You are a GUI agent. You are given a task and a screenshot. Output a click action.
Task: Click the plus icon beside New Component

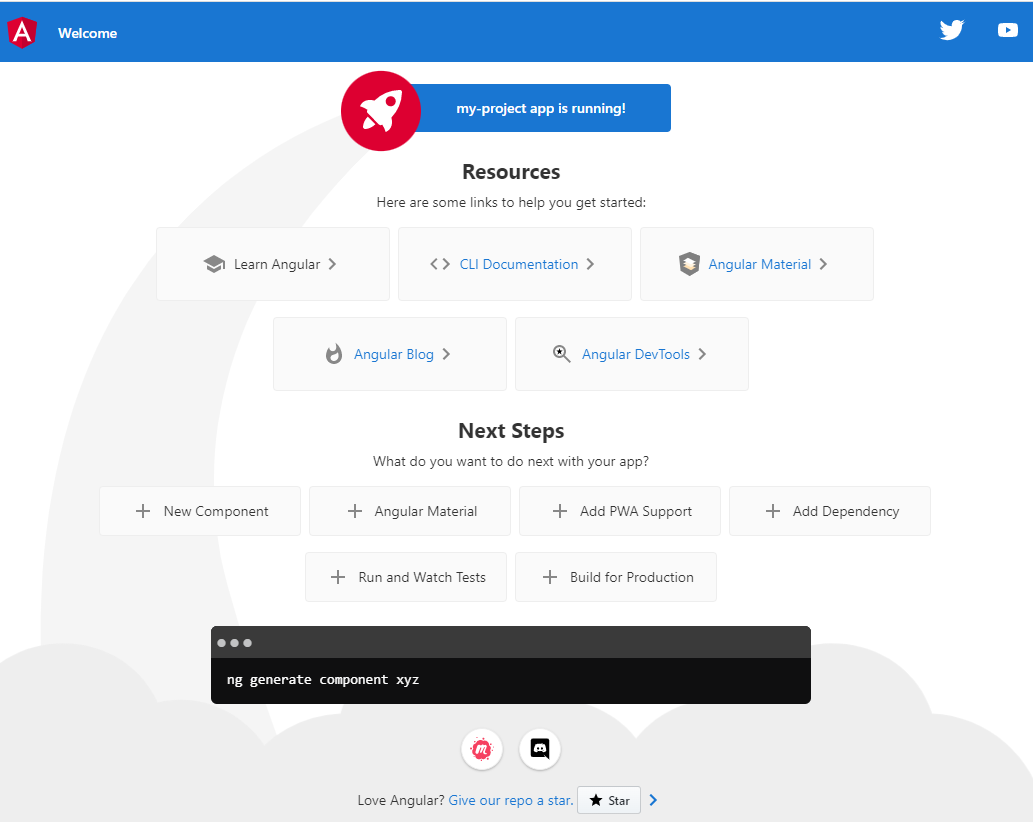143,511
